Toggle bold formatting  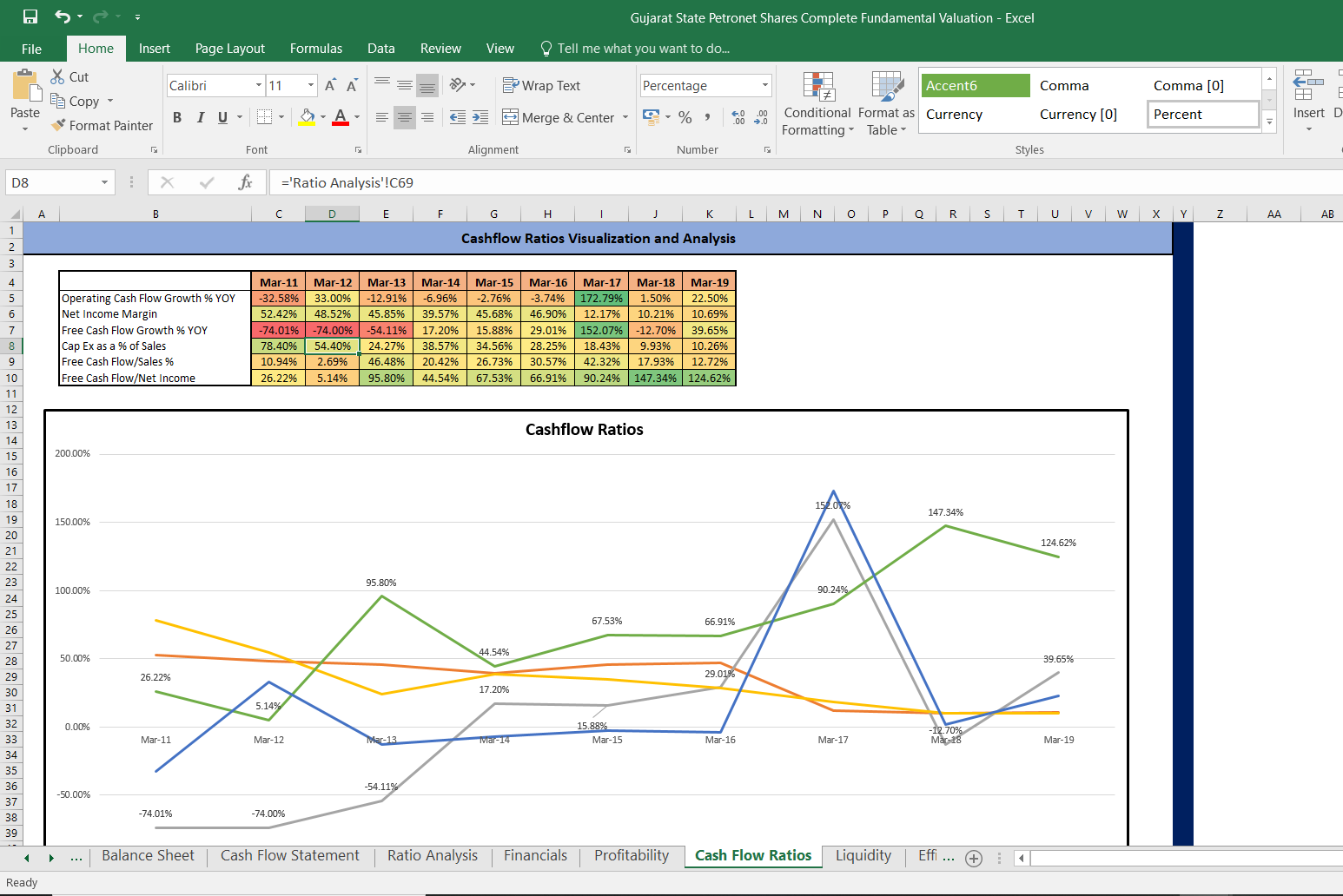pyautogui.click(x=177, y=117)
